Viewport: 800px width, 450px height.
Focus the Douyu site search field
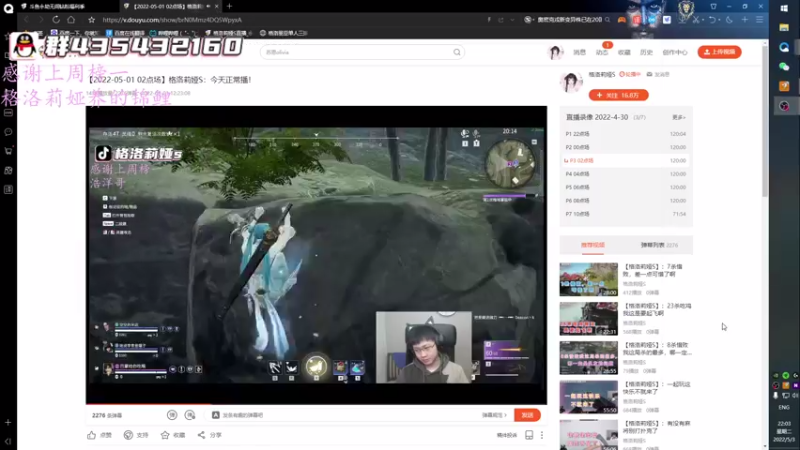click(x=357, y=52)
